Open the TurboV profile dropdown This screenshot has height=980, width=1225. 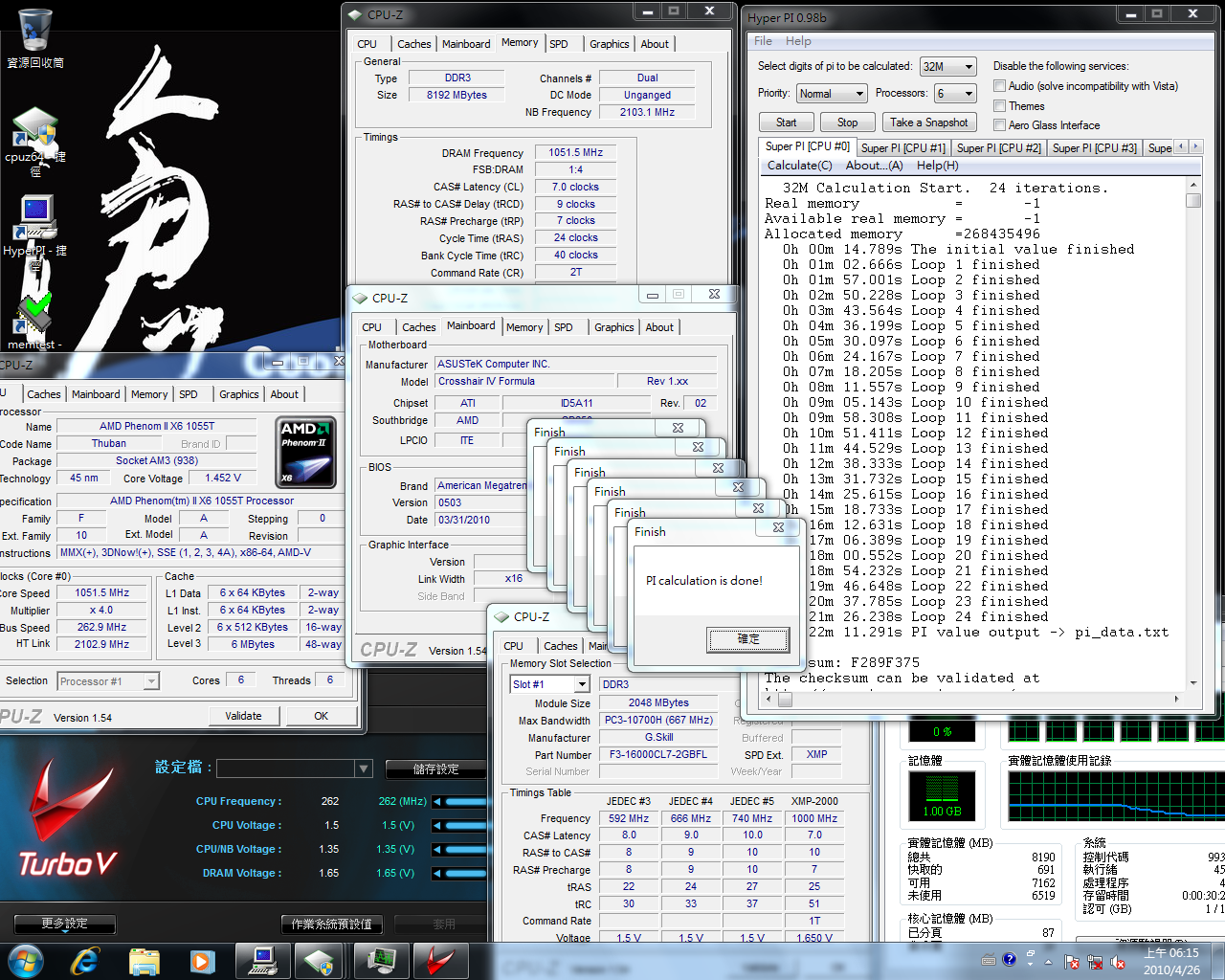click(x=295, y=768)
